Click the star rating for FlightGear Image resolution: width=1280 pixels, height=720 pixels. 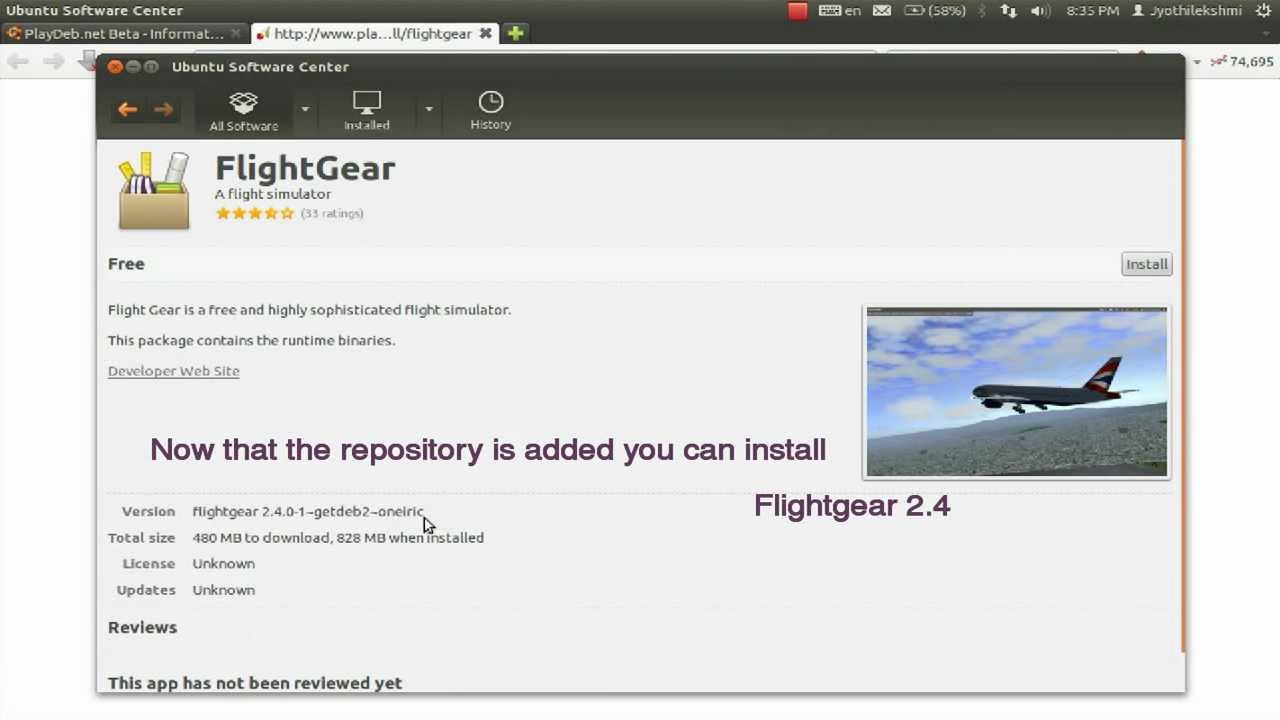point(255,213)
